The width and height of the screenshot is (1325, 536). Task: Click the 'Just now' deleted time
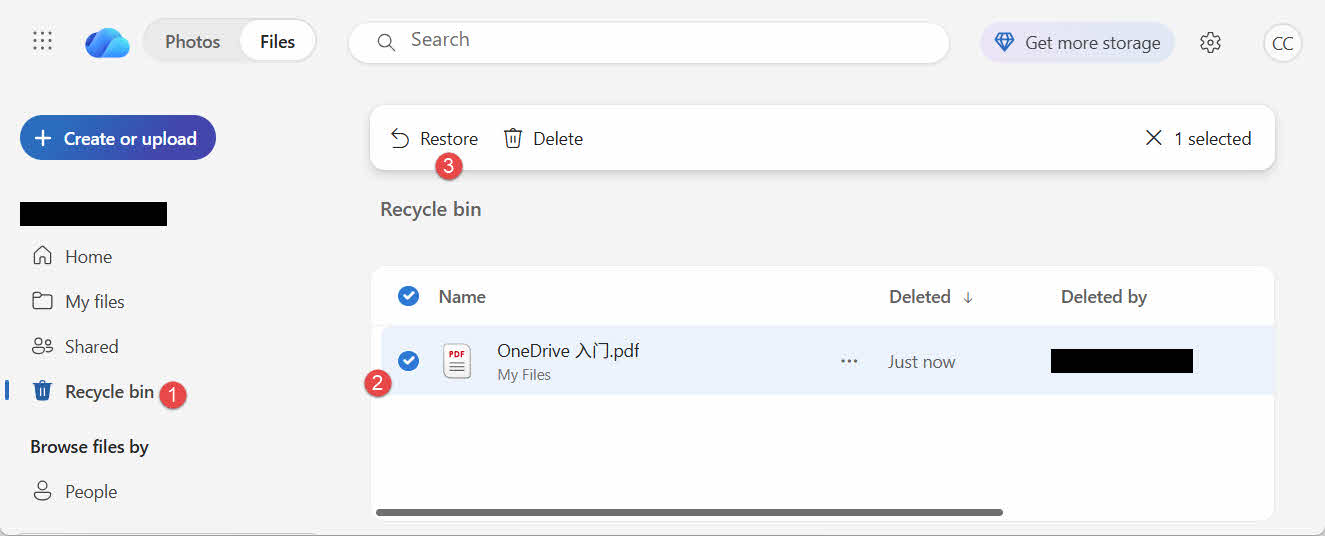pos(922,362)
